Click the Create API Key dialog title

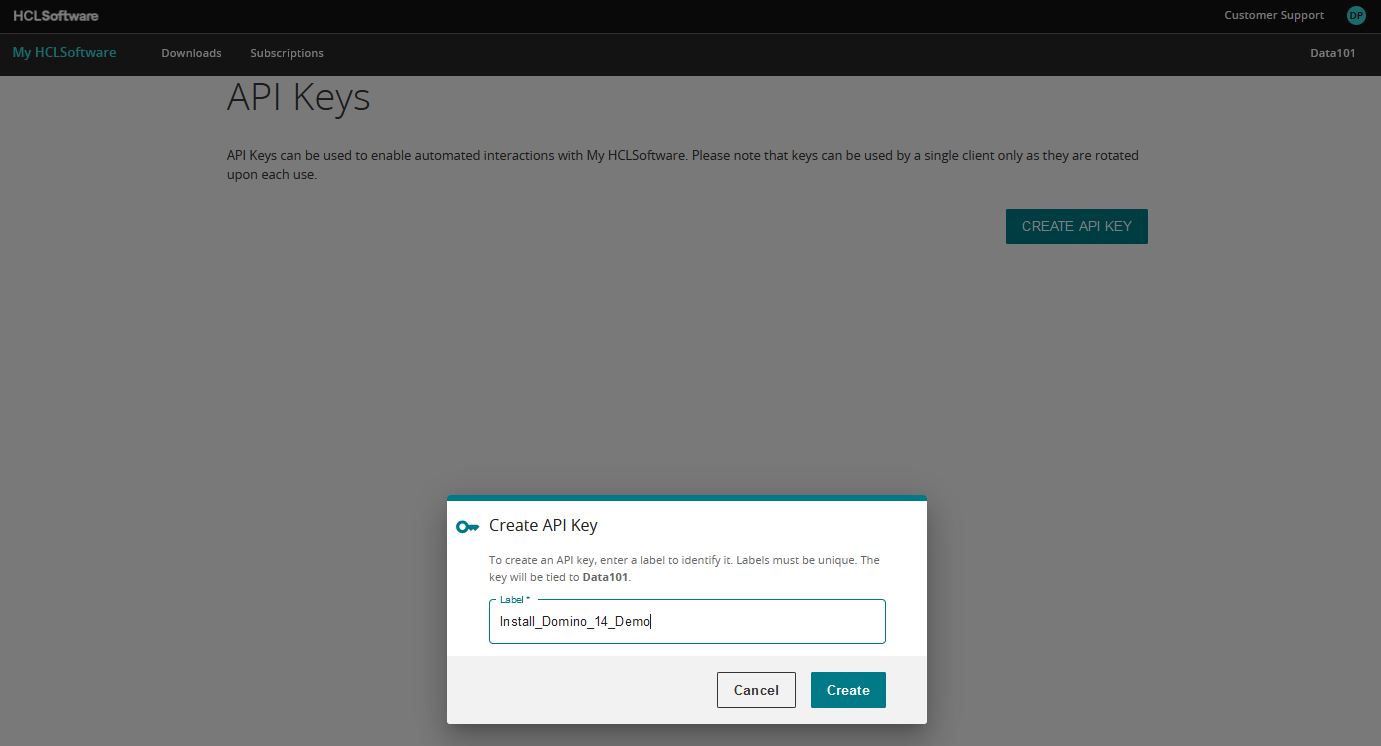click(543, 525)
